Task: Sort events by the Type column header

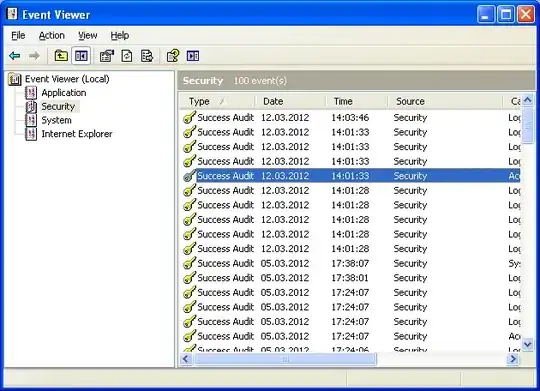Action: pyautogui.click(x=217, y=101)
